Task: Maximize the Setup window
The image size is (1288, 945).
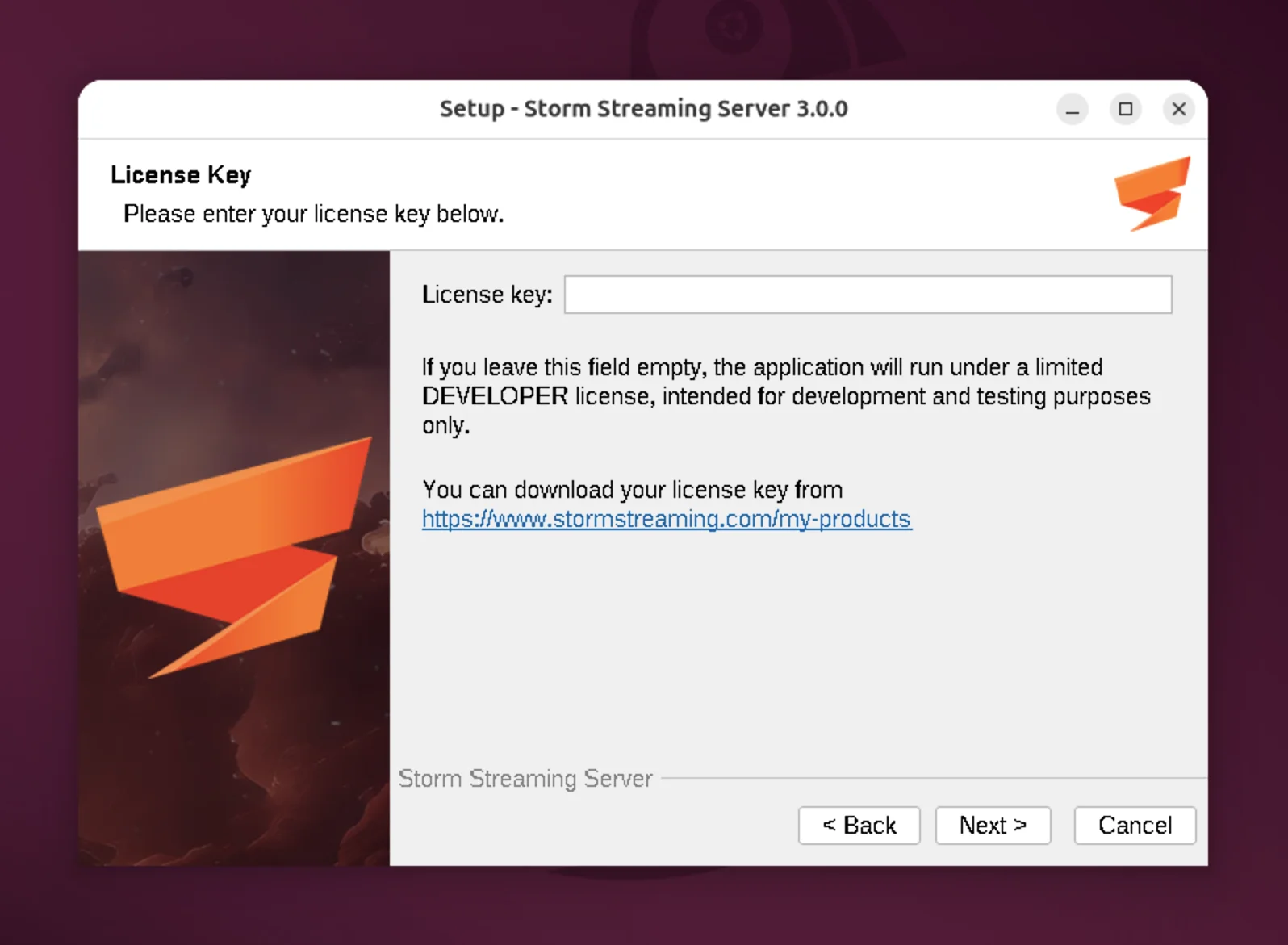Action: (1125, 109)
